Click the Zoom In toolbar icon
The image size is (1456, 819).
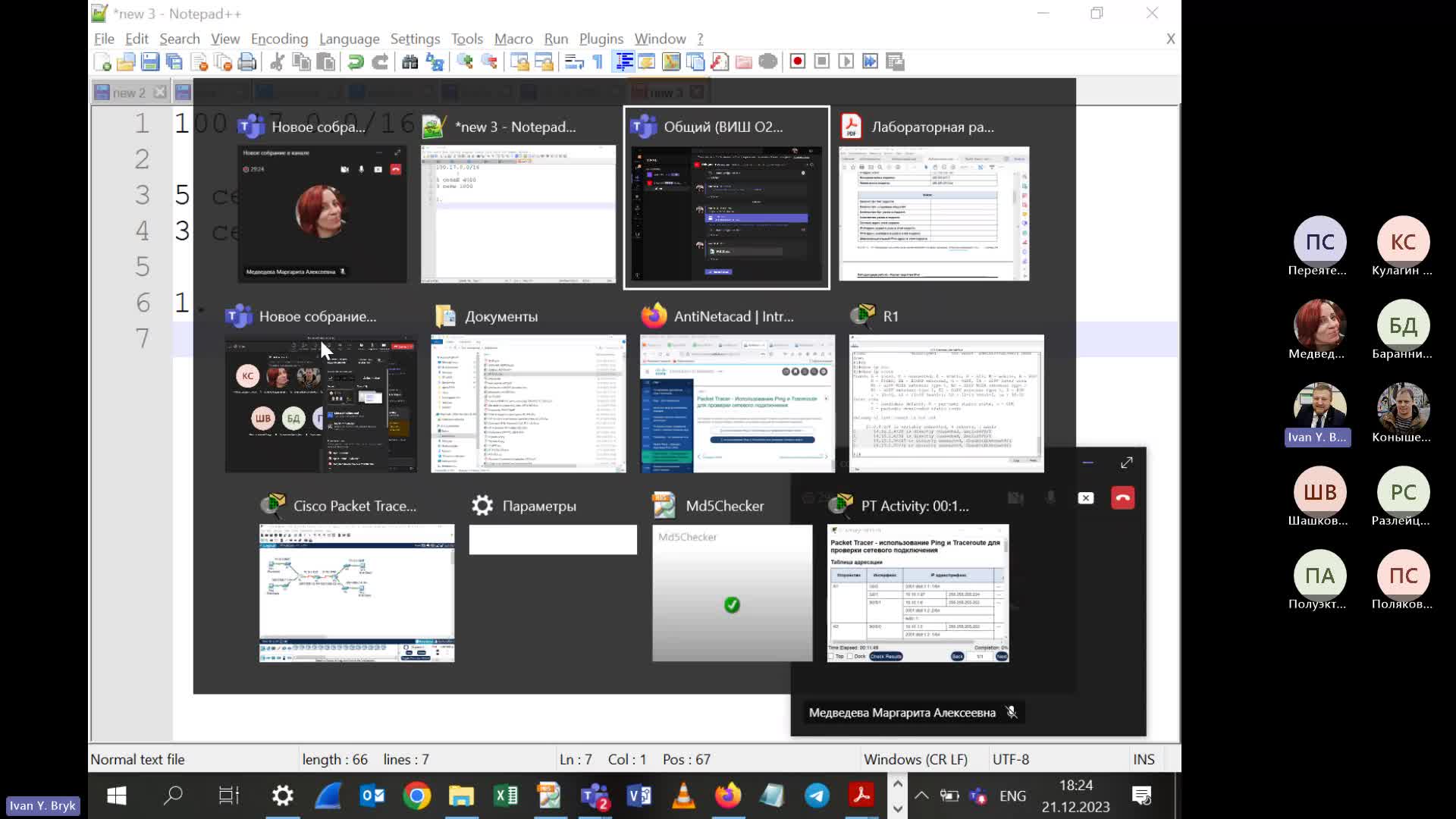click(465, 62)
